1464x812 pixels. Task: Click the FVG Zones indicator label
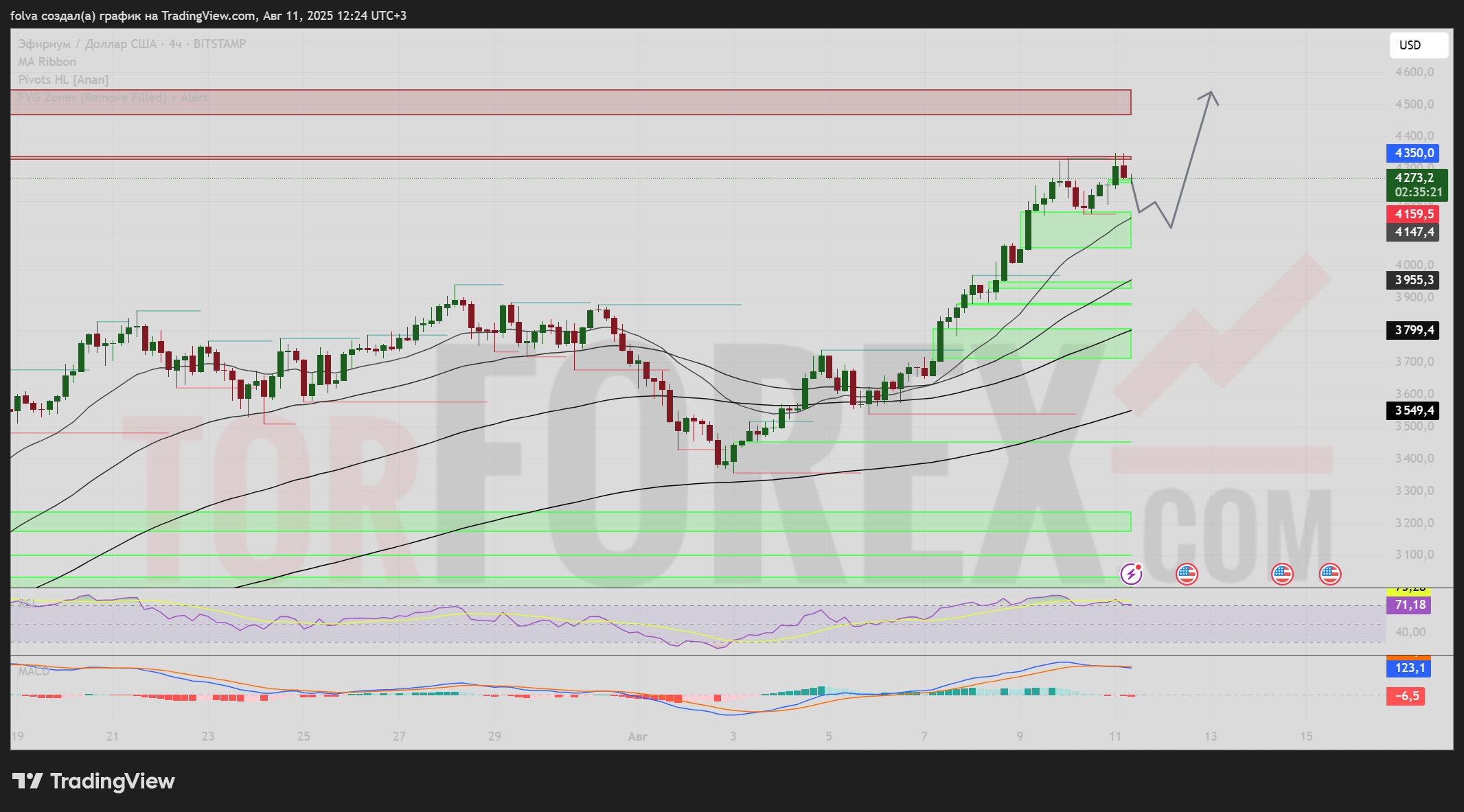click(x=113, y=97)
